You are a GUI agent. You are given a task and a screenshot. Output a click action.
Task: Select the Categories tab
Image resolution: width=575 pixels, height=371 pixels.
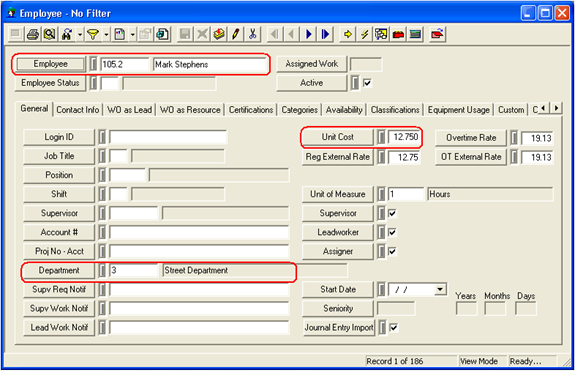299,110
